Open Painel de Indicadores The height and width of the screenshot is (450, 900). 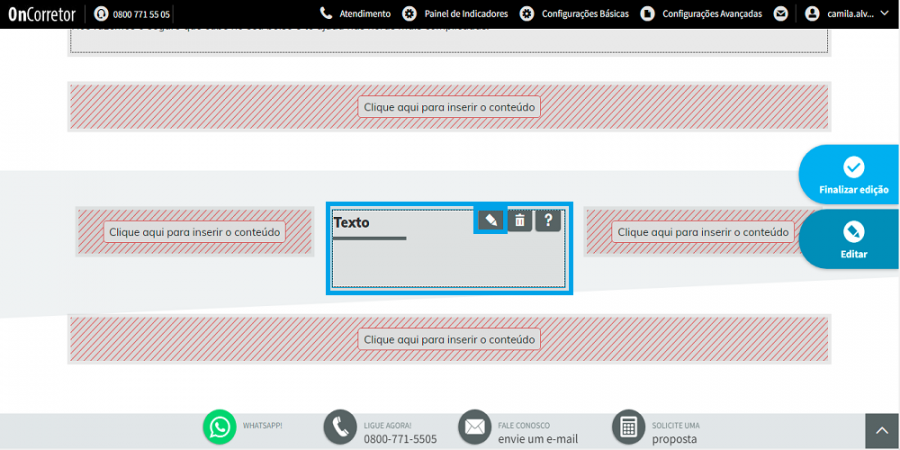tap(466, 14)
